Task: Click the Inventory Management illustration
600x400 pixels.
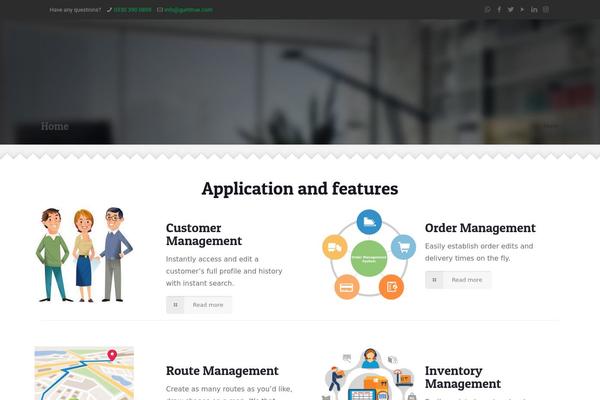Action: click(x=369, y=374)
